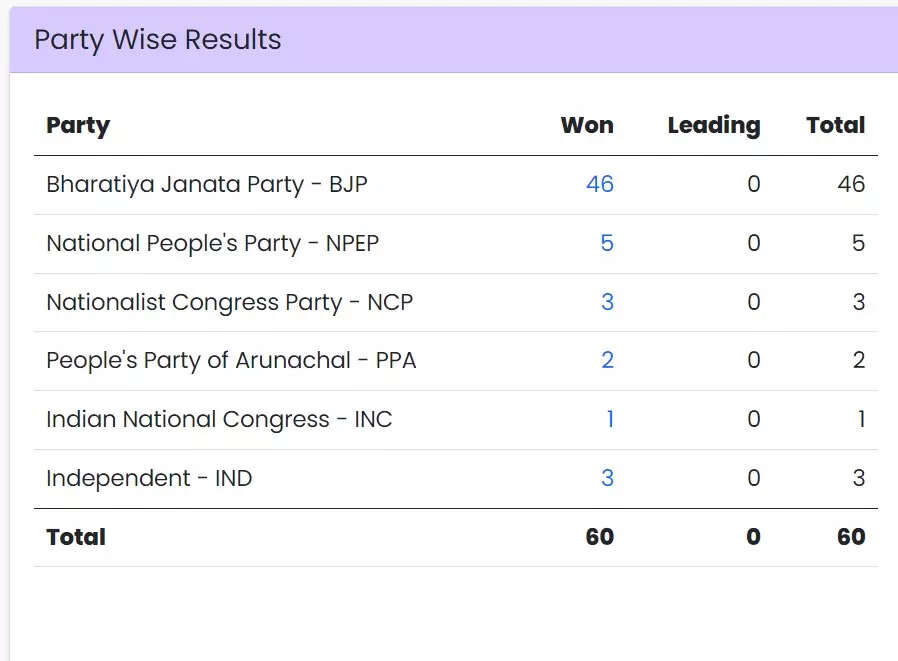This screenshot has height=661, width=898.
Task: Click the Independent - IND row name
Action: pyautogui.click(x=149, y=479)
